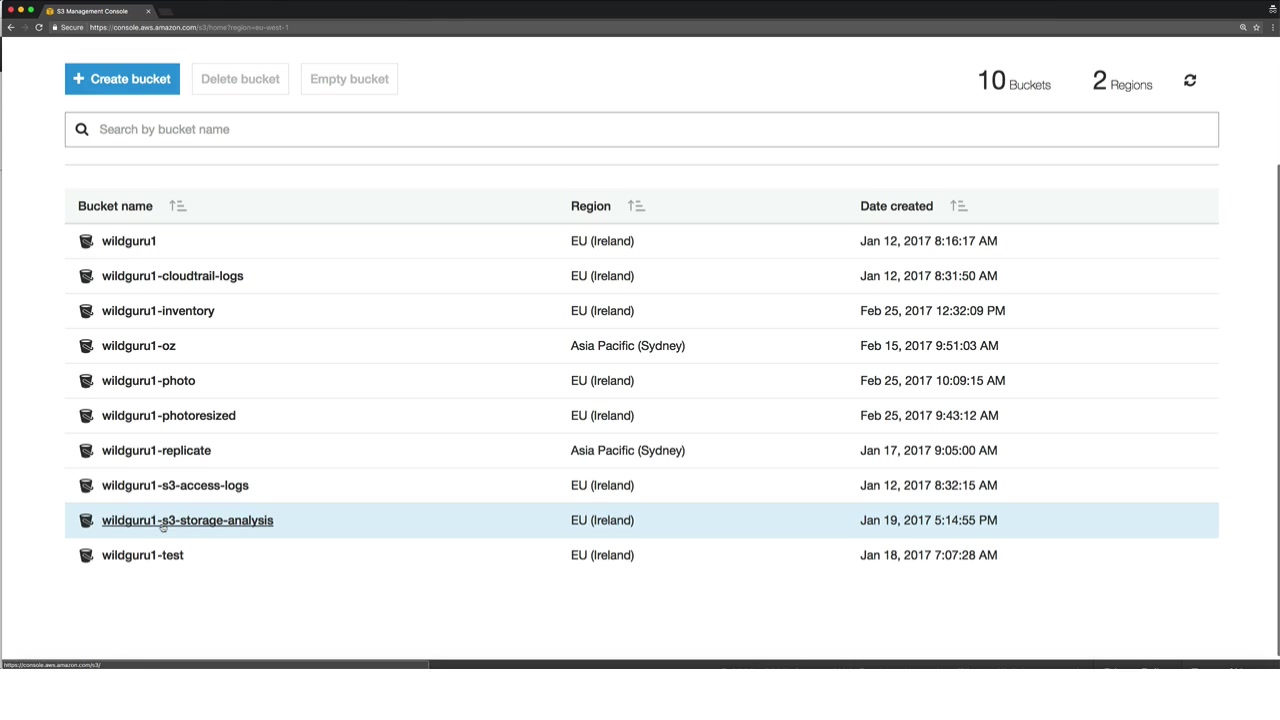Open the wildguru1 bucket

[x=129, y=241]
